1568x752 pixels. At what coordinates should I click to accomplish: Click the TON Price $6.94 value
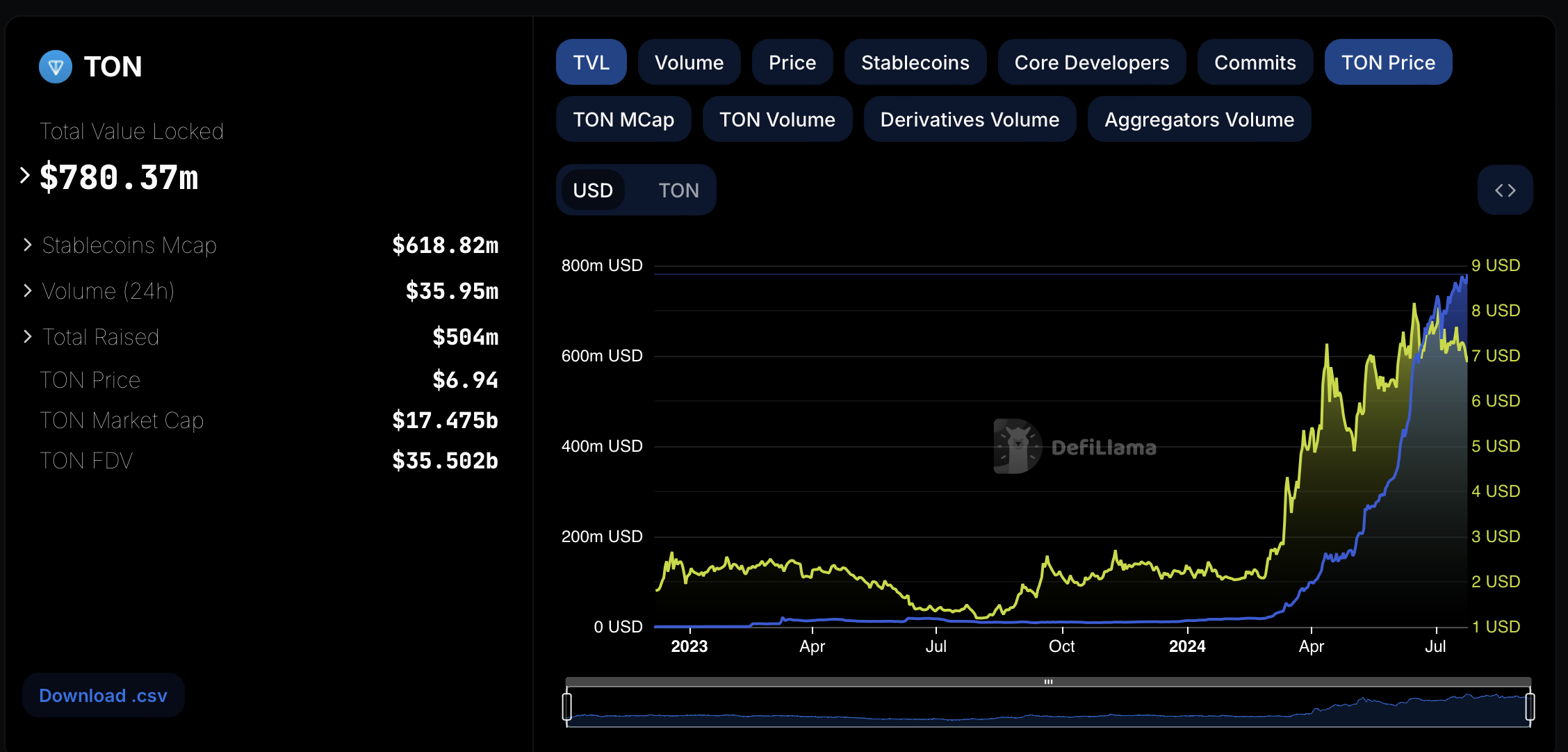tap(465, 379)
